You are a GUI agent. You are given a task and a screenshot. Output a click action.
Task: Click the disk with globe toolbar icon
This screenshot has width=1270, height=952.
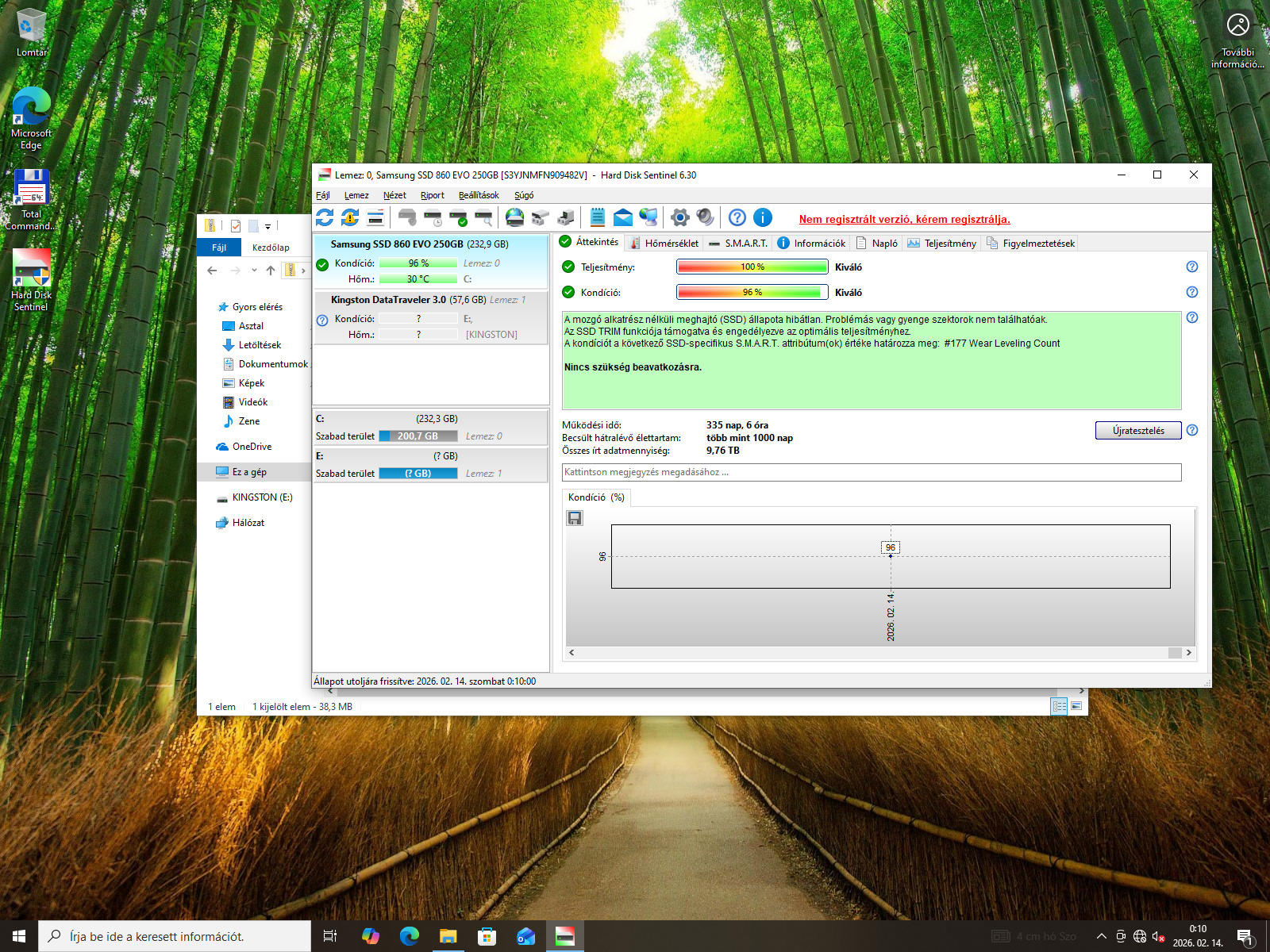(515, 217)
